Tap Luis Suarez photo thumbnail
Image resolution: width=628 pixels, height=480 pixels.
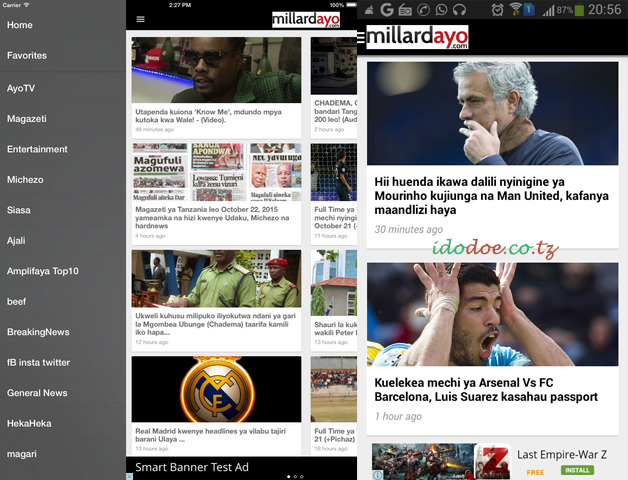tap(492, 314)
